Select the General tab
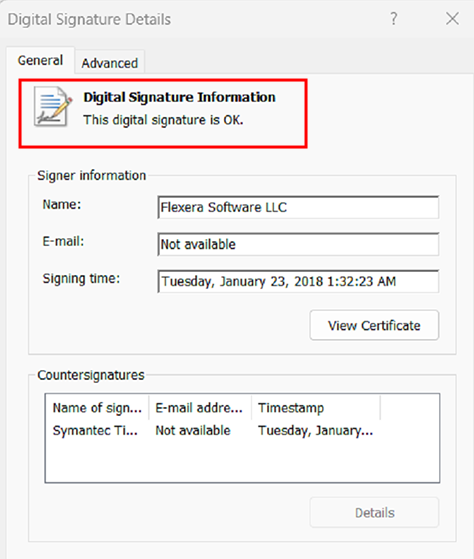 click(x=40, y=60)
